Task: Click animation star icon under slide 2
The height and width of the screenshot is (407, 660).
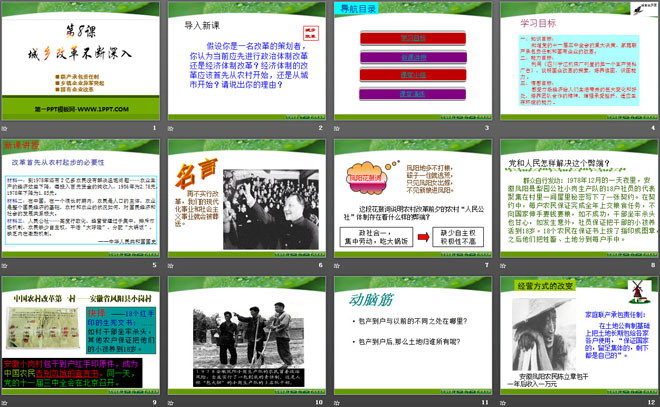Action: (x=171, y=128)
